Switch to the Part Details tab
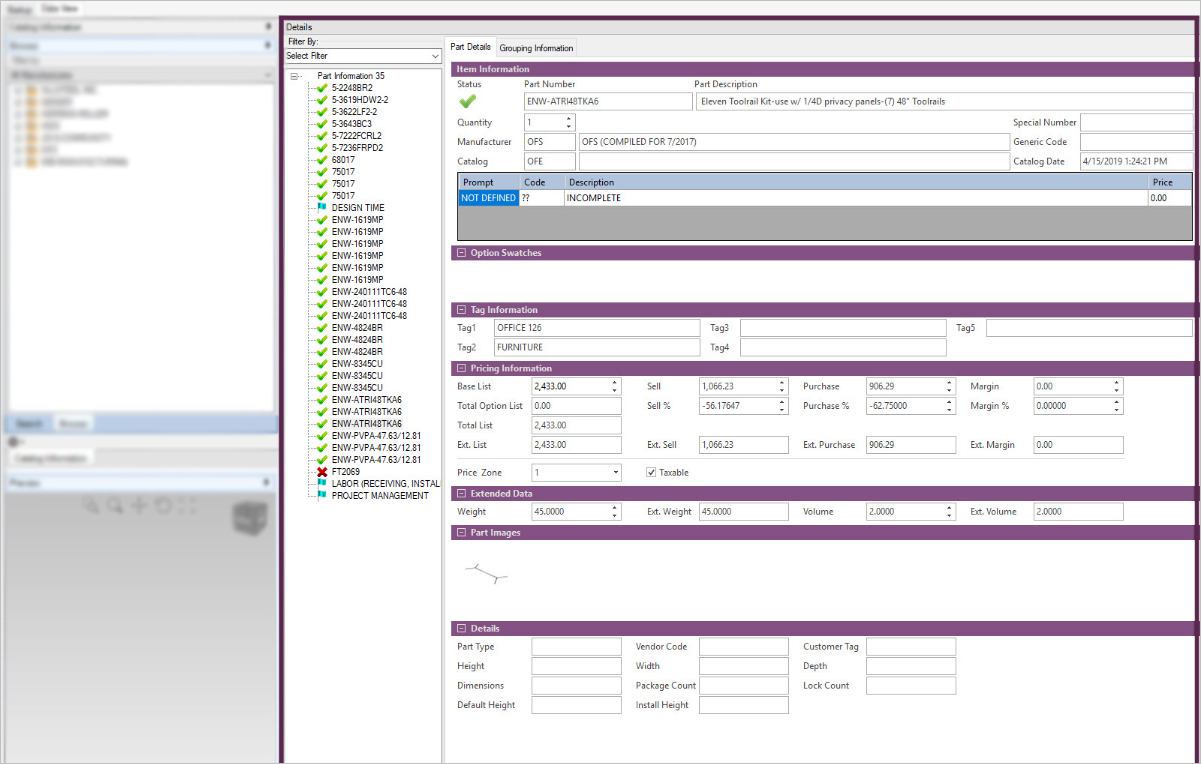 (470, 47)
